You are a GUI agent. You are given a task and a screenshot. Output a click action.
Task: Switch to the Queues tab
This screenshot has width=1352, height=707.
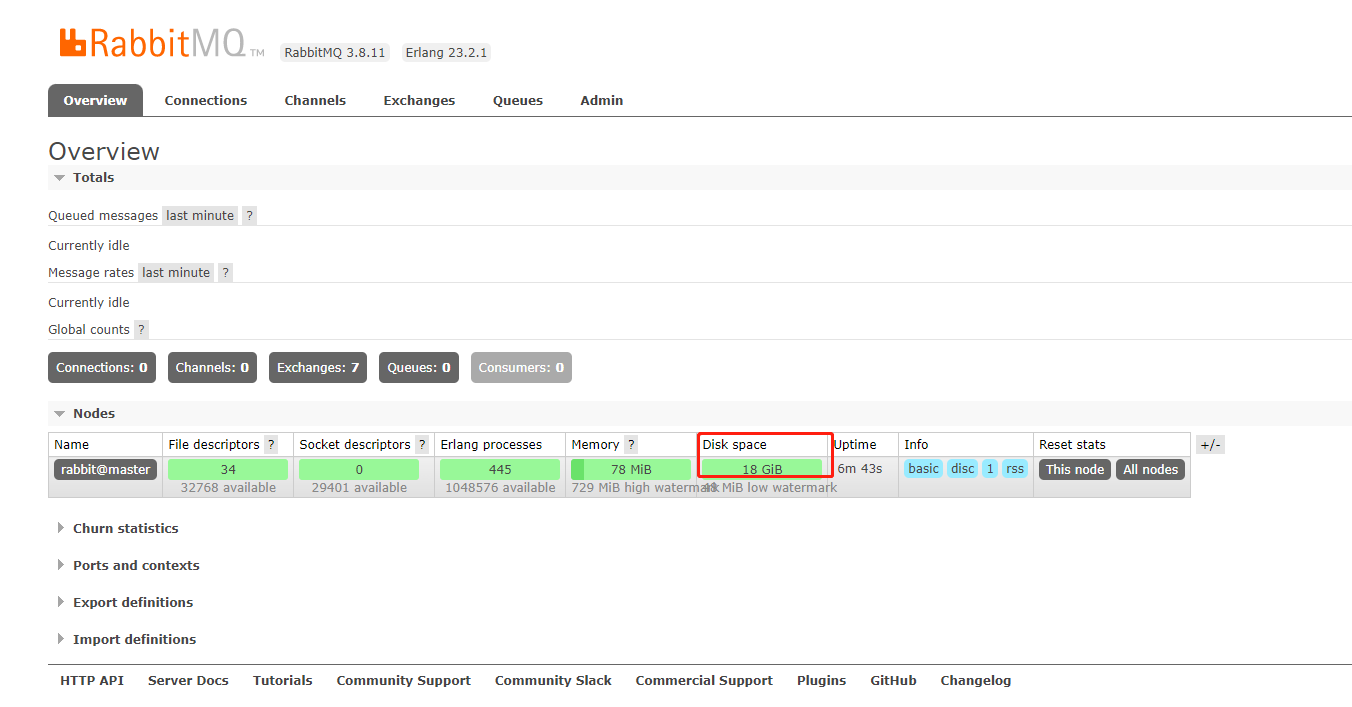(518, 101)
